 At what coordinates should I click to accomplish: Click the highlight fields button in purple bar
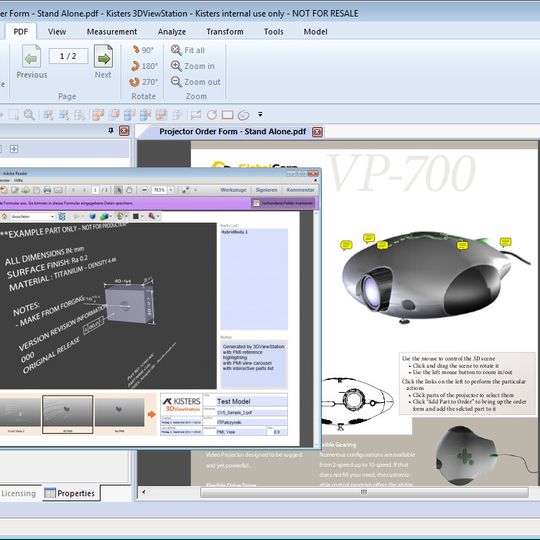(283, 203)
